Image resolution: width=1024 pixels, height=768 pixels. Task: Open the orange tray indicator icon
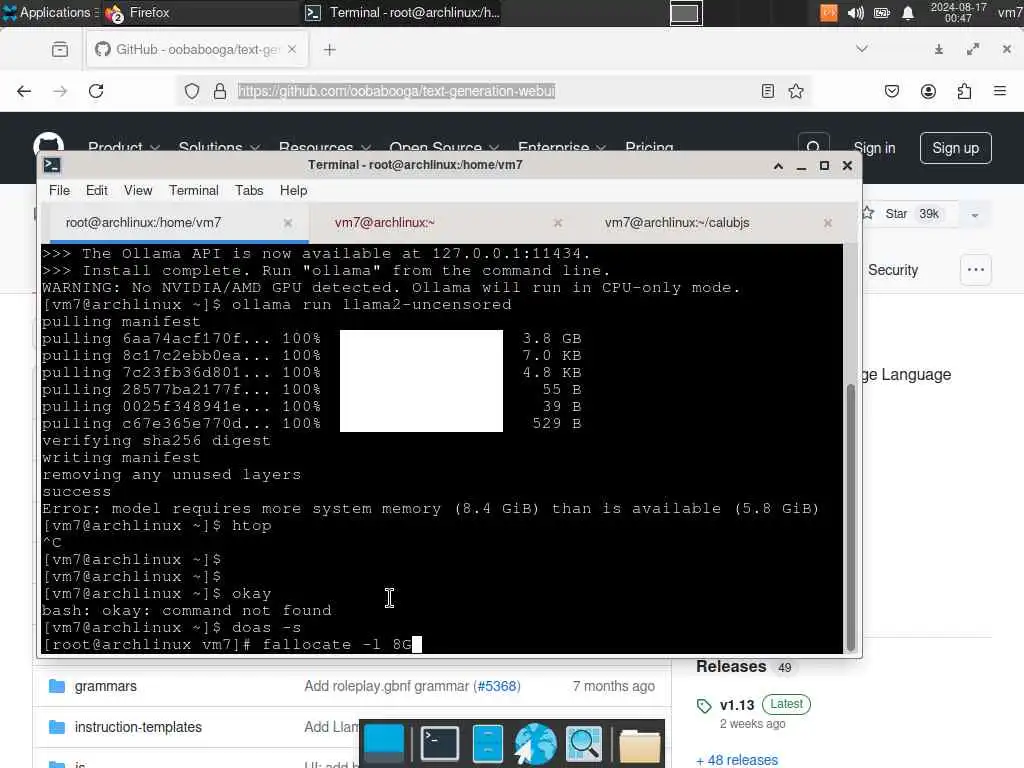pos(829,13)
